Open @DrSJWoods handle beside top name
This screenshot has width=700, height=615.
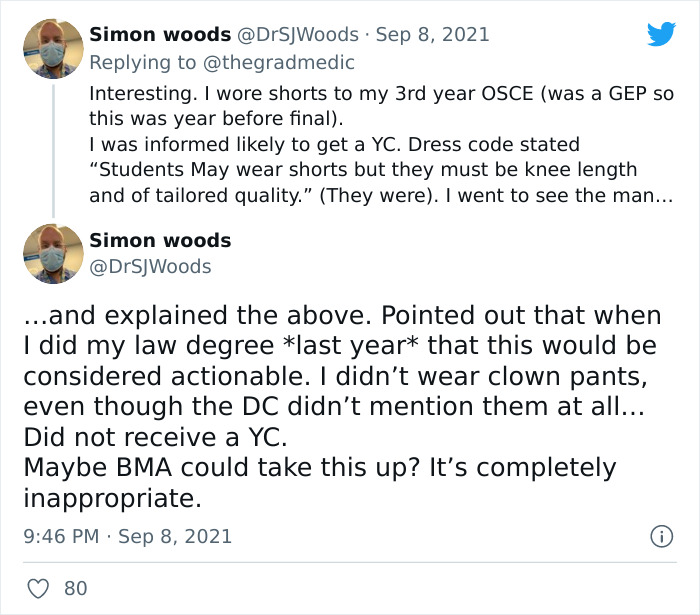pos(299,35)
